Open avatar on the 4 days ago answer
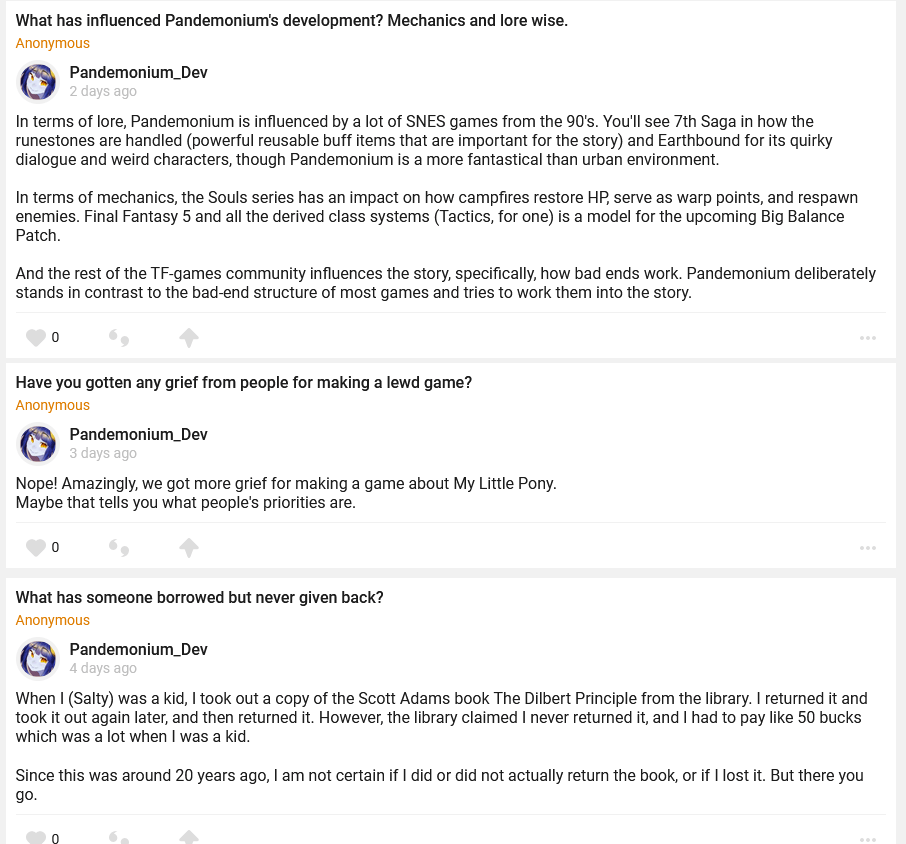 coord(39,659)
